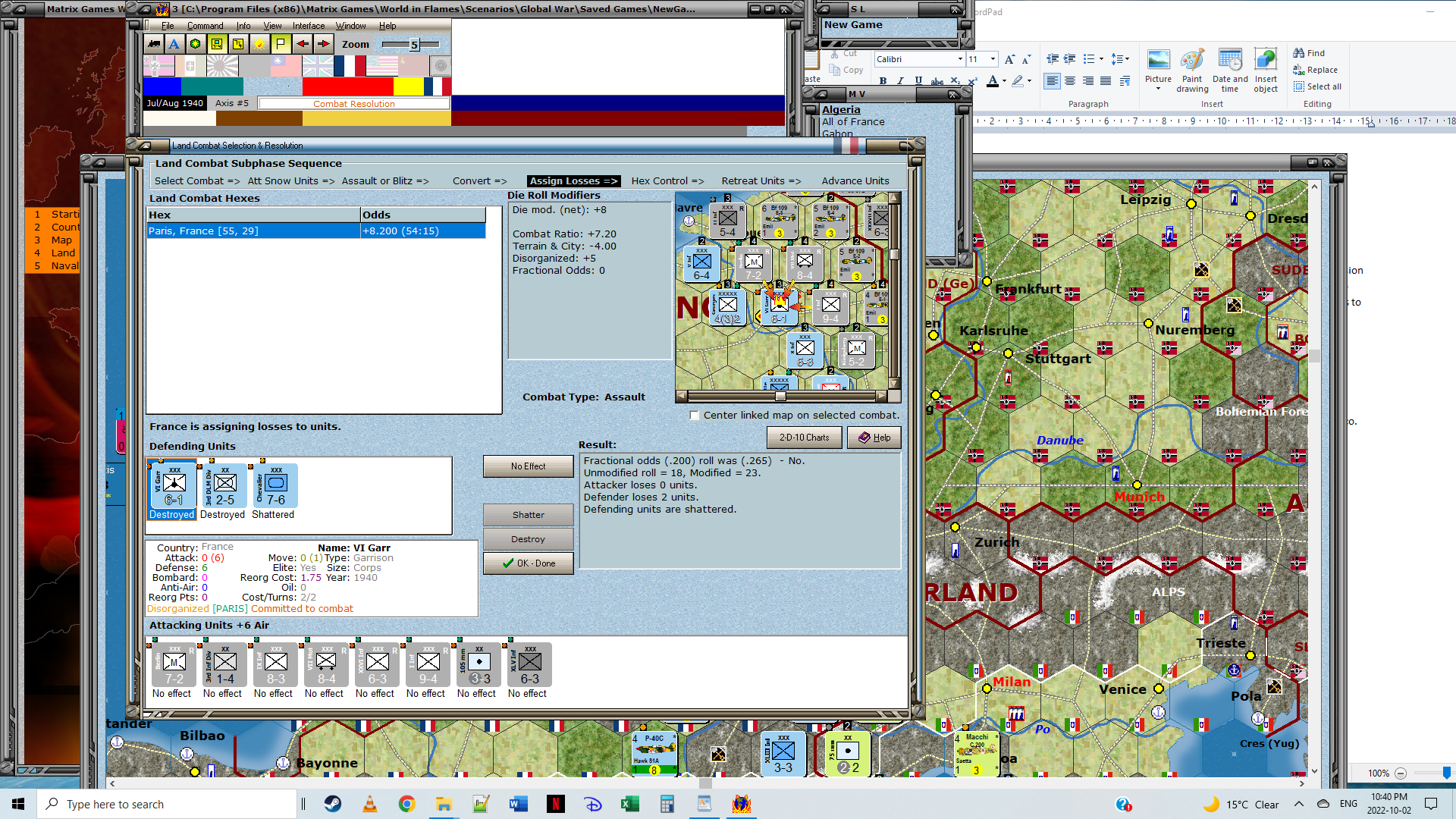Adjust the Zoom slider handle showing 5

414,45
